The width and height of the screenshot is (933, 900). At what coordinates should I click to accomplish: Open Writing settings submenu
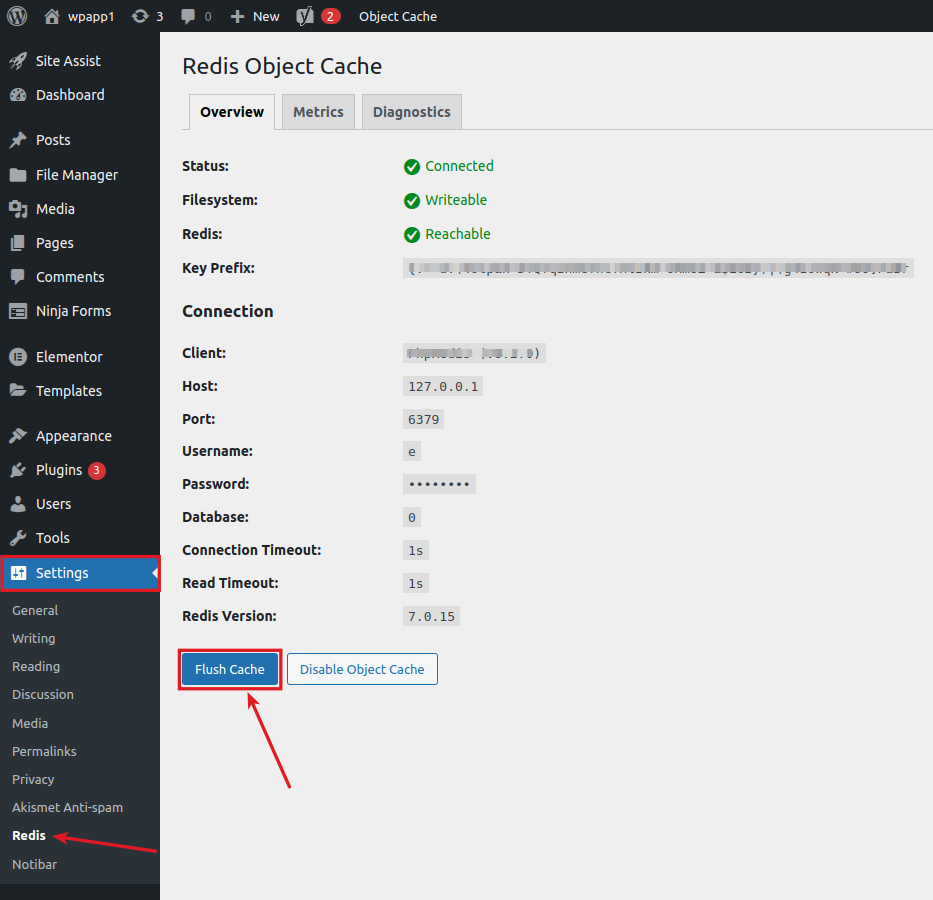pos(34,638)
